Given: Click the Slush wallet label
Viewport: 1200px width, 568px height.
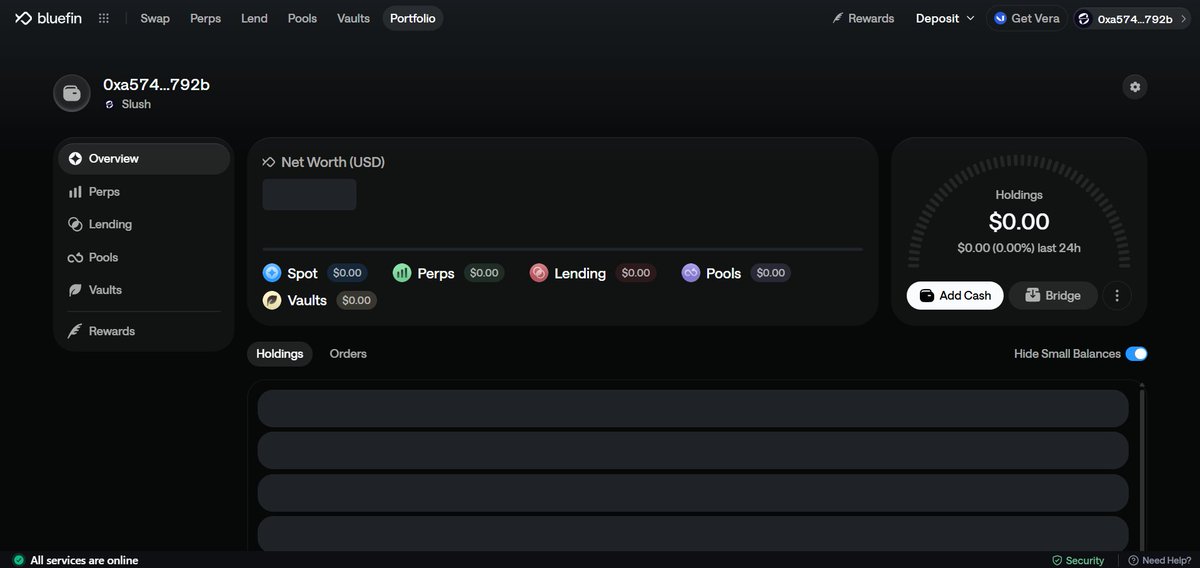Looking at the screenshot, I should point(127,104).
